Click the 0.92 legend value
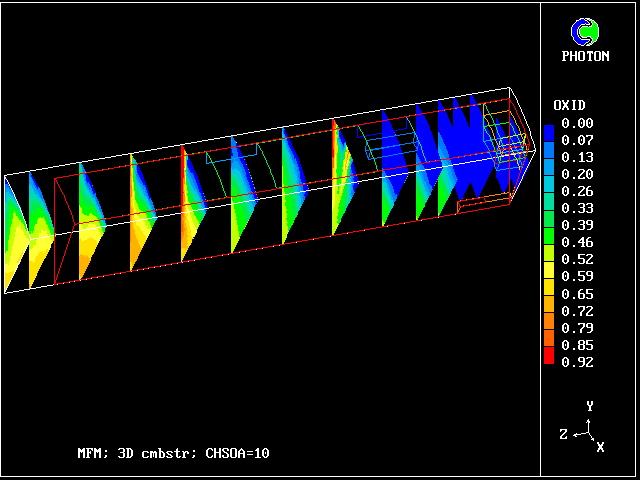The image size is (640, 480). (x=577, y=362)
